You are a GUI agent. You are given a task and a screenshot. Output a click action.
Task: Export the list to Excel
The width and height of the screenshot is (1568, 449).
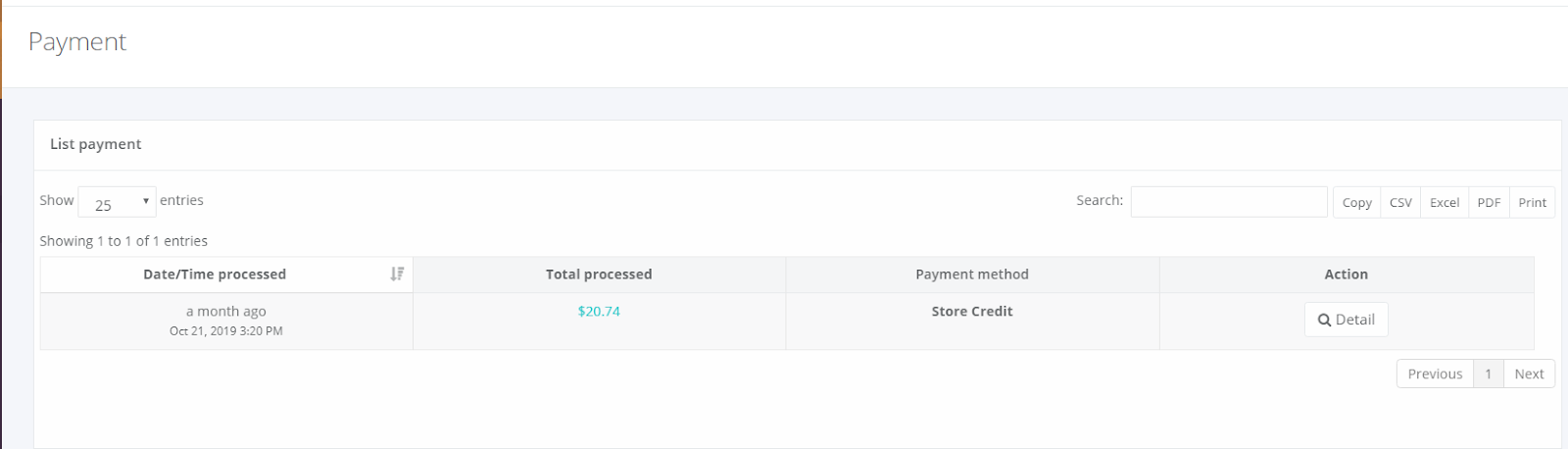point(1444,203)
